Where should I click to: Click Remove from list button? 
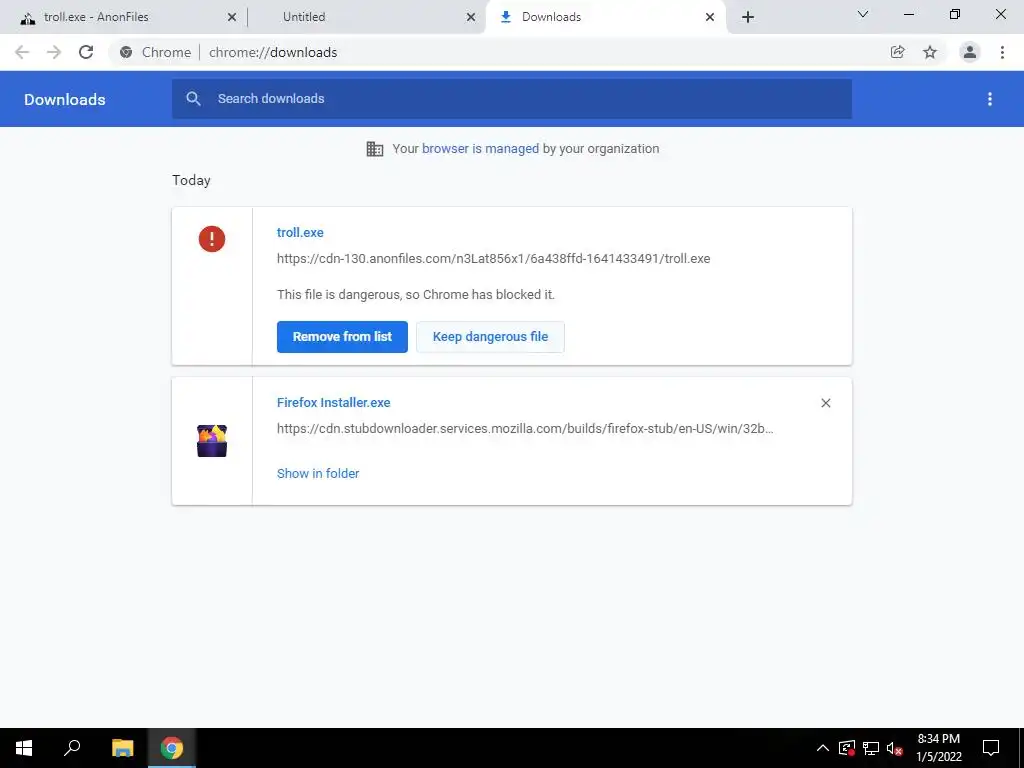(x=342, y=337)
